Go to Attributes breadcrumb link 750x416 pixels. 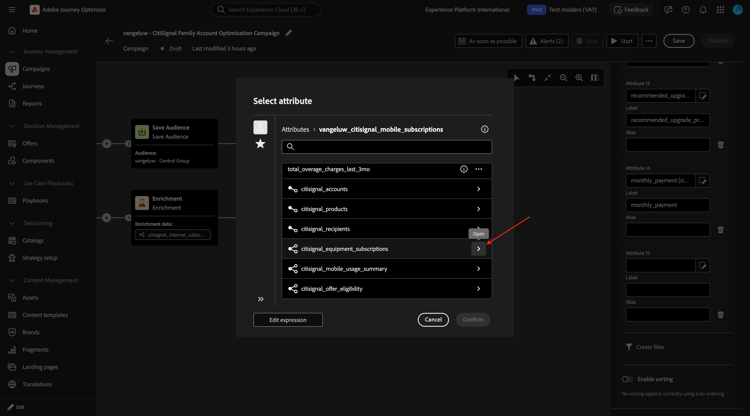(295, 130)
